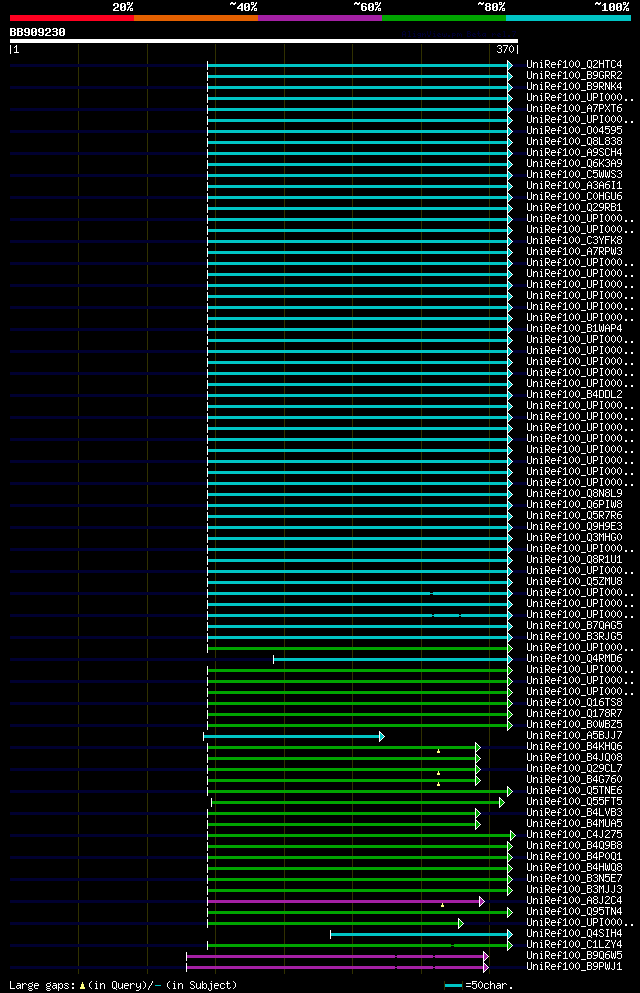Select the UniRef100_C5WWS3 label

574,174
